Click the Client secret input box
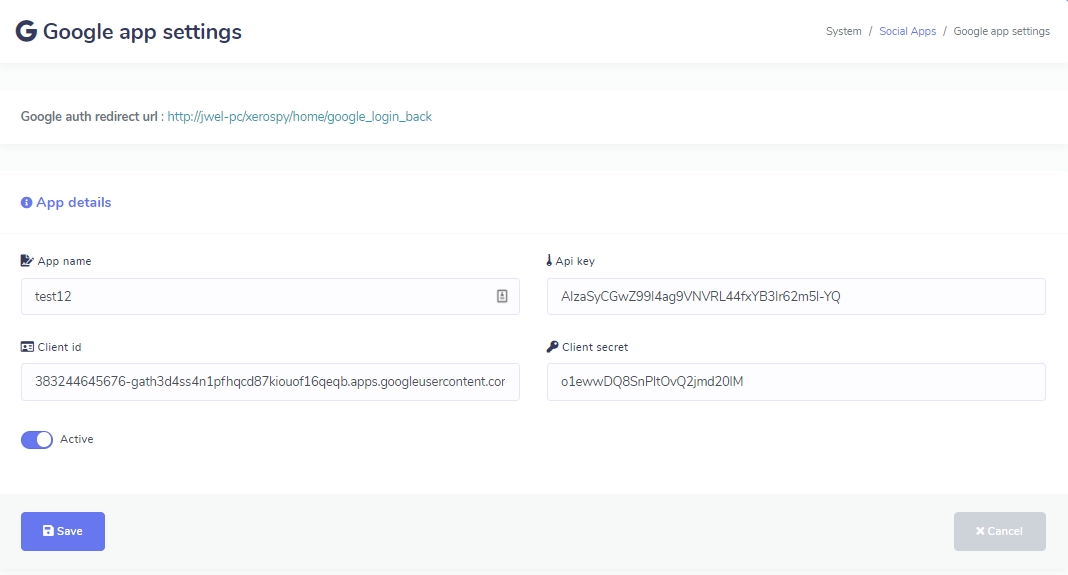This screenshot has height=575, width=1068. coord(795,382)
